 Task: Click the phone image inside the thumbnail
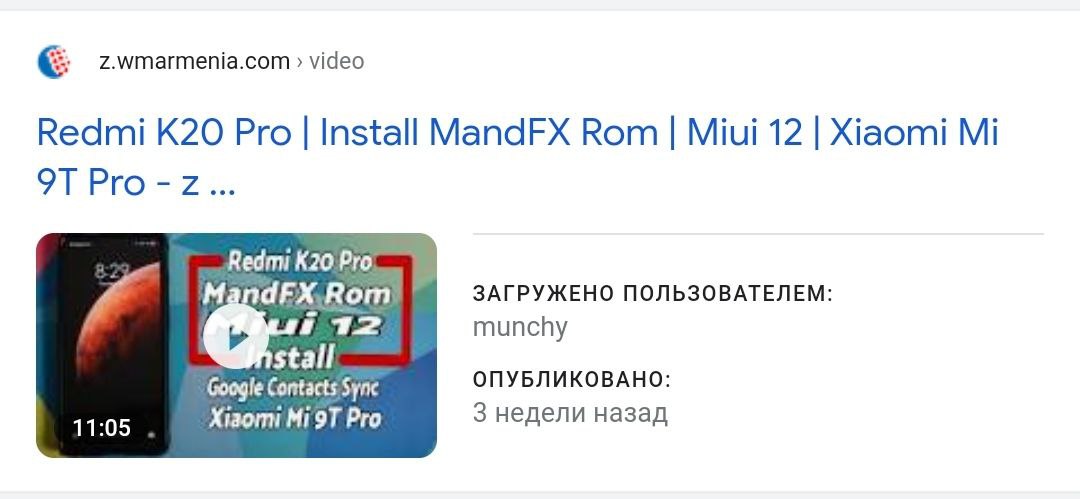(112, 345)
